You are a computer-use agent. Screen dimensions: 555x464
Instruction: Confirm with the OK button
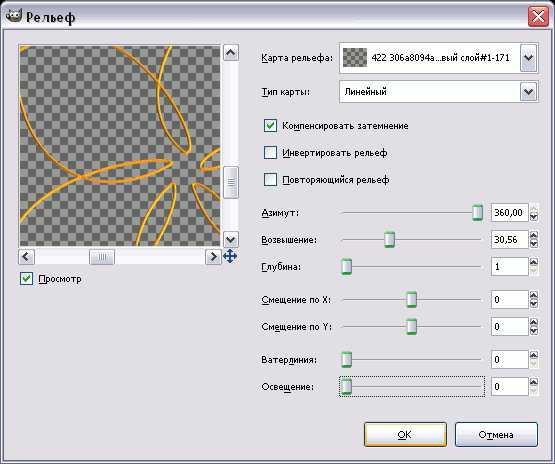pyautogui.click(x=405, y=434)
